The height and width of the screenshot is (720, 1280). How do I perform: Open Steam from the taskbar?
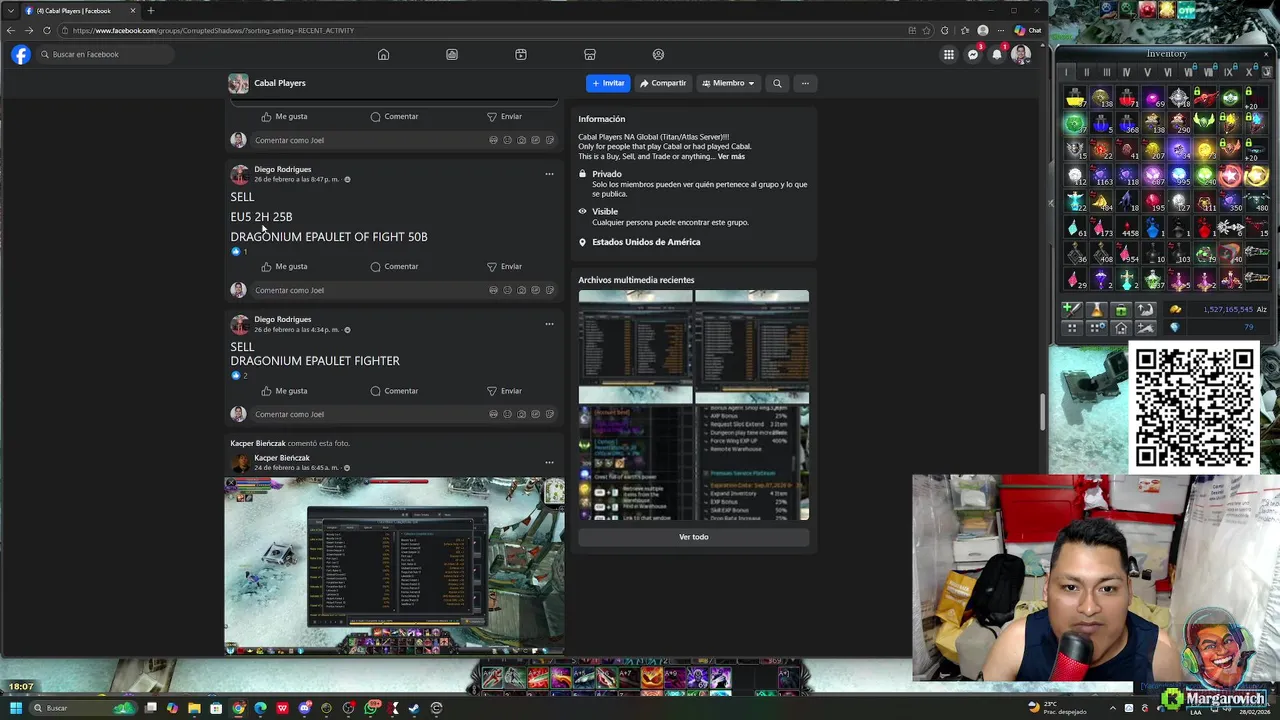(414, 708)
